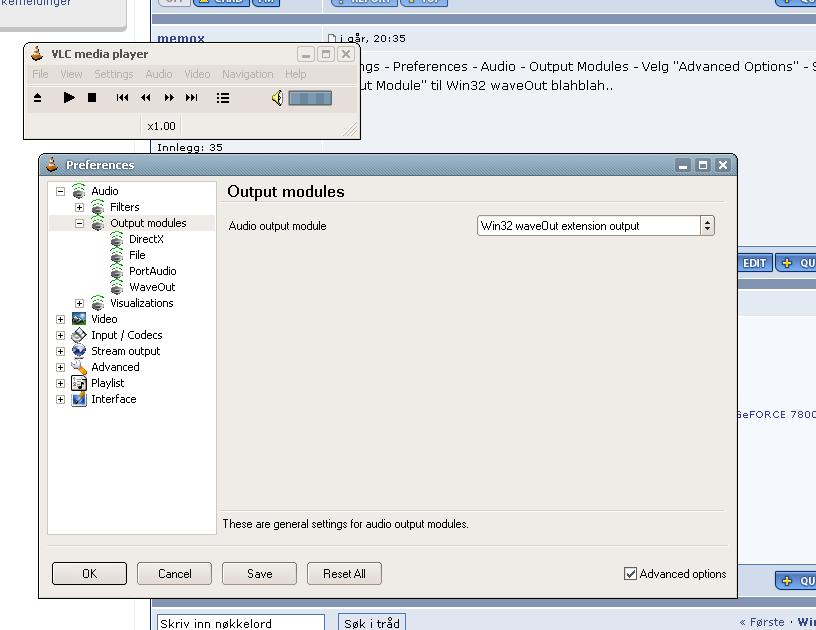Image resolution: width=816 pixels, height=630 pixels.
Task: Collapse the Audio tree node
Action: point(60,191)
